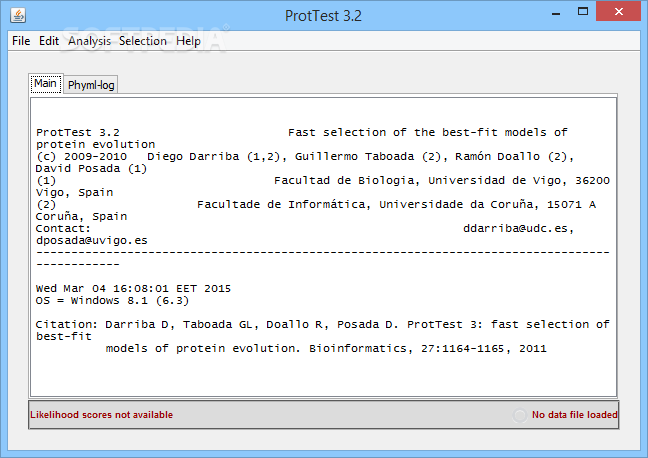The height and width of the screenshot is (458, 648).
Task: Click the 'Wed Mar 04 16:08:01 EET 2015' line
Action: pos(133,289)
